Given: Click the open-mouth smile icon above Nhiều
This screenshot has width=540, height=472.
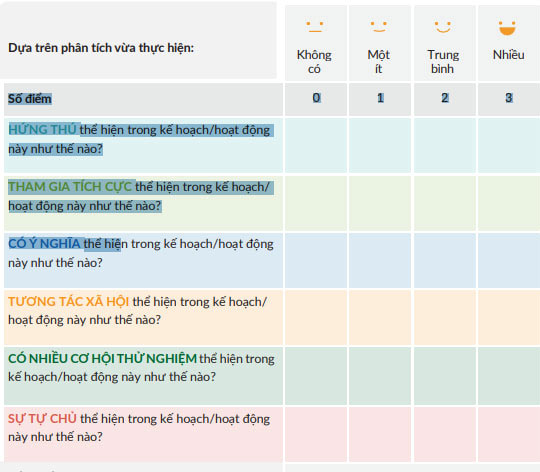Looking at the screenshot, I should (507, 28).
